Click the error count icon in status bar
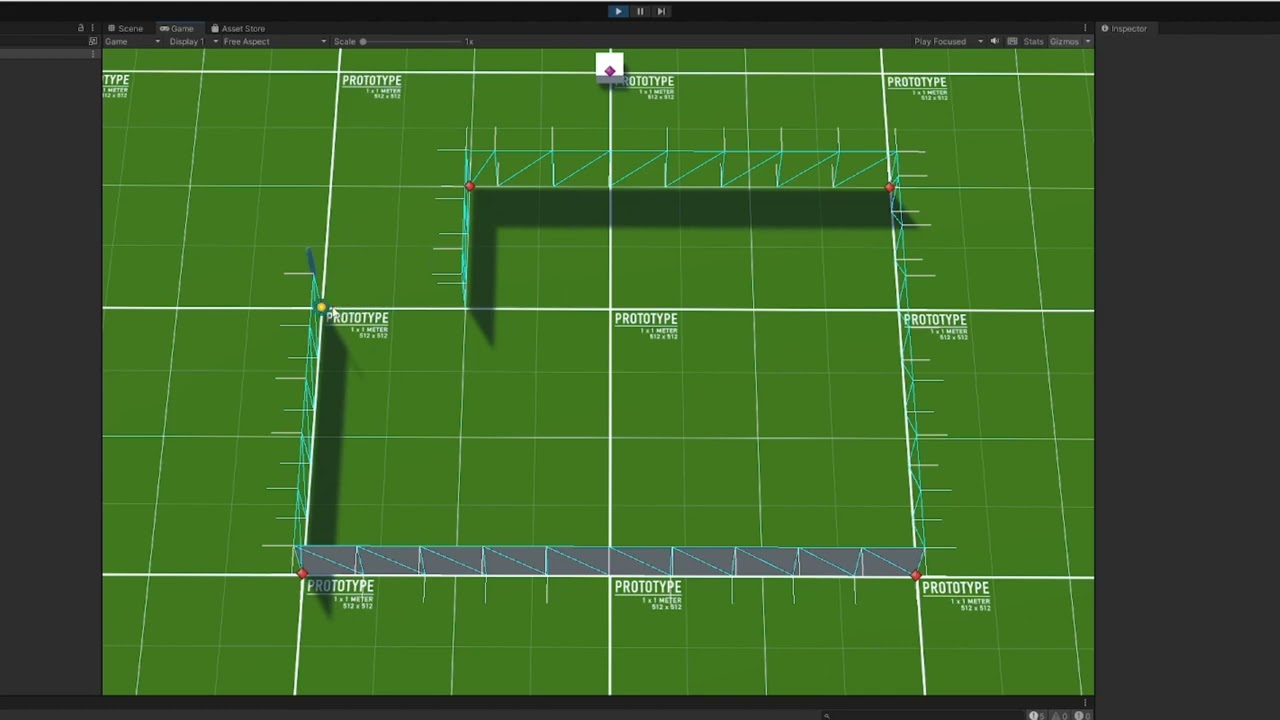 tap(1035, 715)
